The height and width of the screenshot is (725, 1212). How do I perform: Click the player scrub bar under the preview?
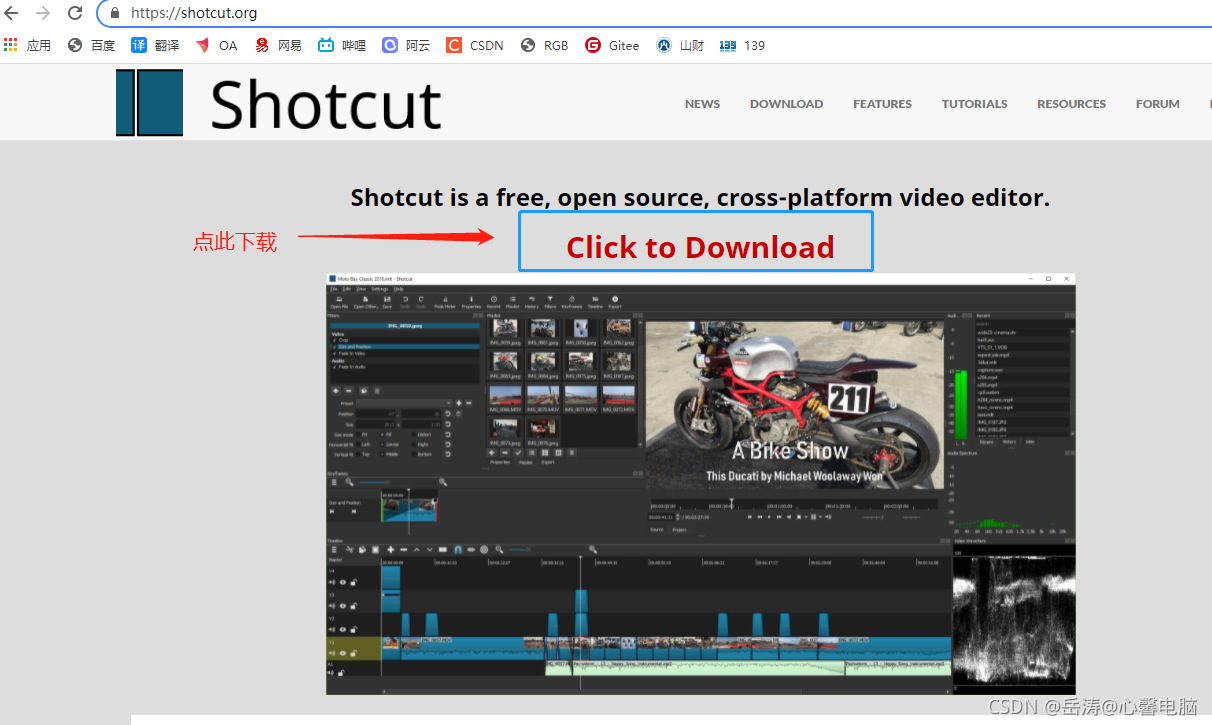pyautogui.click(x=794, y=505)
